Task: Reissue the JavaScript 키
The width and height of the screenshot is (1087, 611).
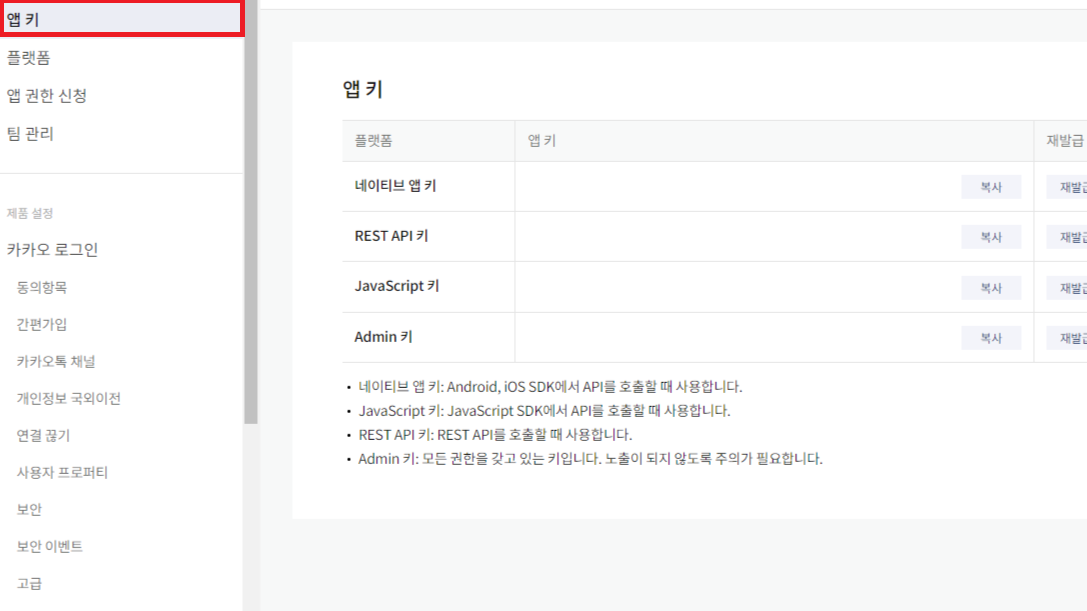Action: (1068, 288)
